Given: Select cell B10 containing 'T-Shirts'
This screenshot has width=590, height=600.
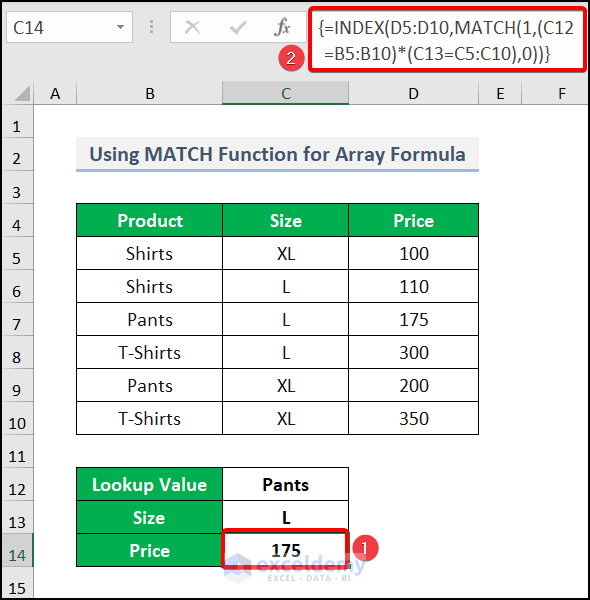Looking at the screenshot, I should pos(149,418).
